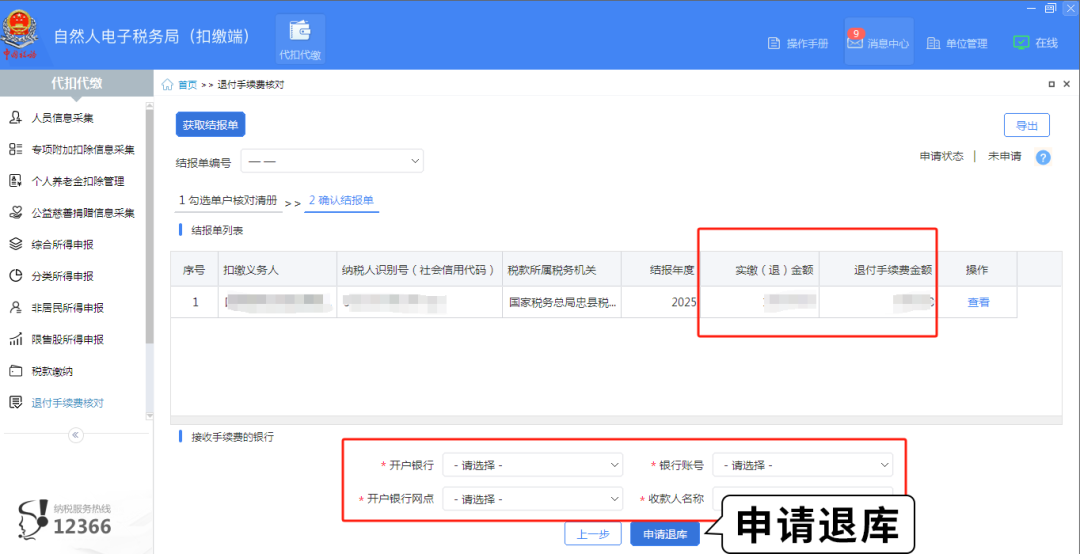The width and height of the screenshot is (1080, 554).
Task: Click the 导出 button
Action: coord(1026,125)
